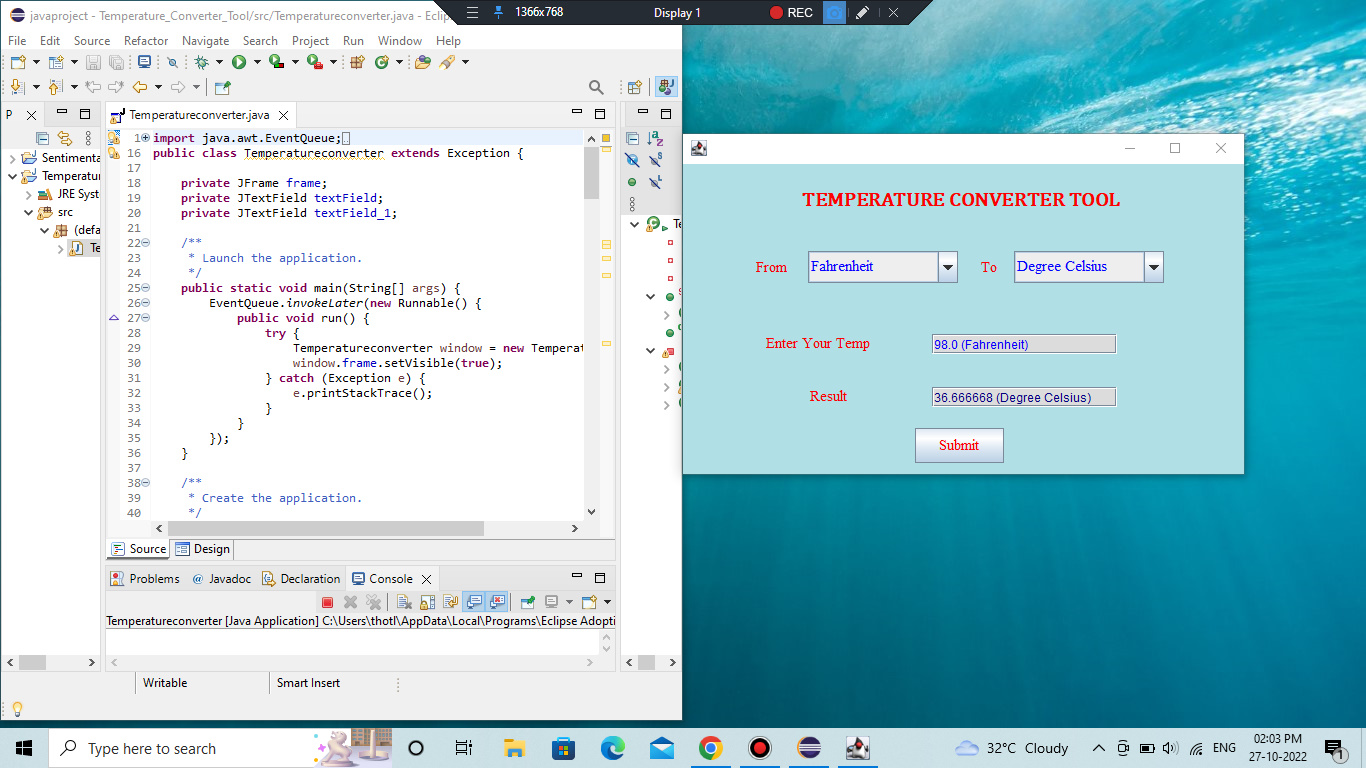Collapse the src folder node

pyautogui.click(x=28, y=212)
